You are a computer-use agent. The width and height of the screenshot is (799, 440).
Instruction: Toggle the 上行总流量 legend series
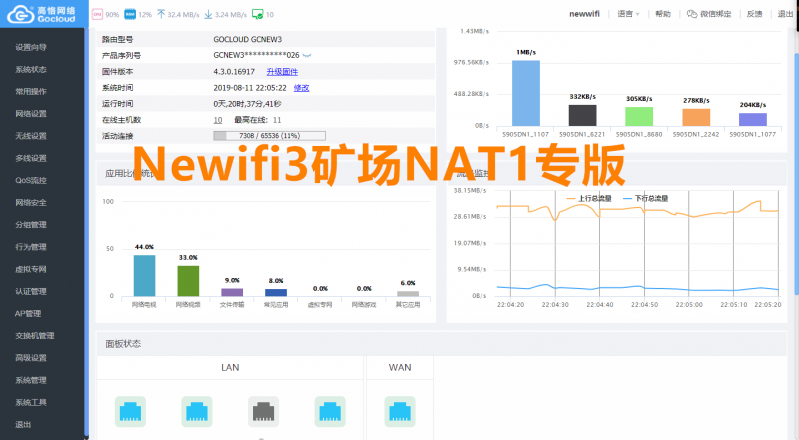click(589, 198)
